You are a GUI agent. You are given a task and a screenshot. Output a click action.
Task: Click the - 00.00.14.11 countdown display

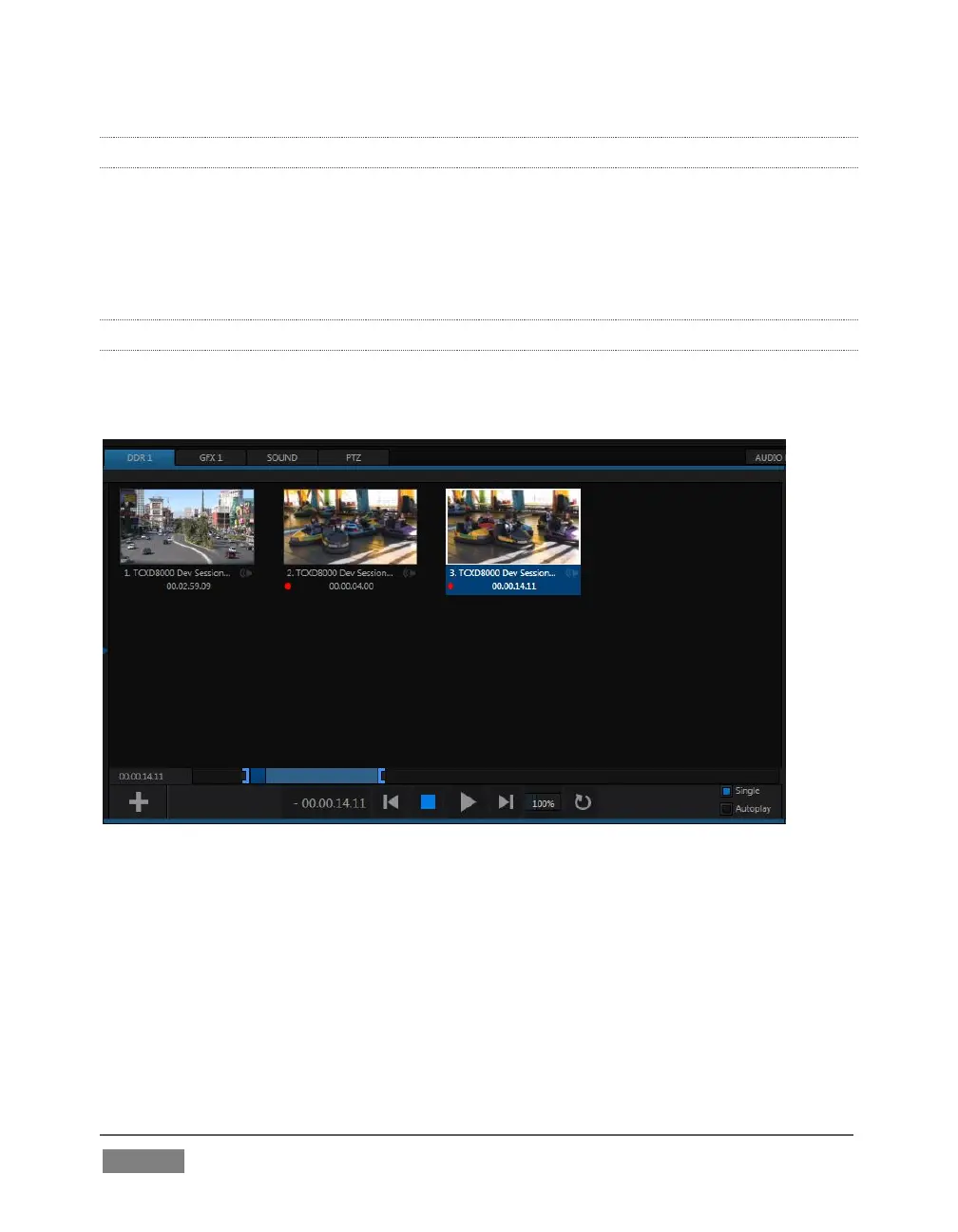coord(330,803)
